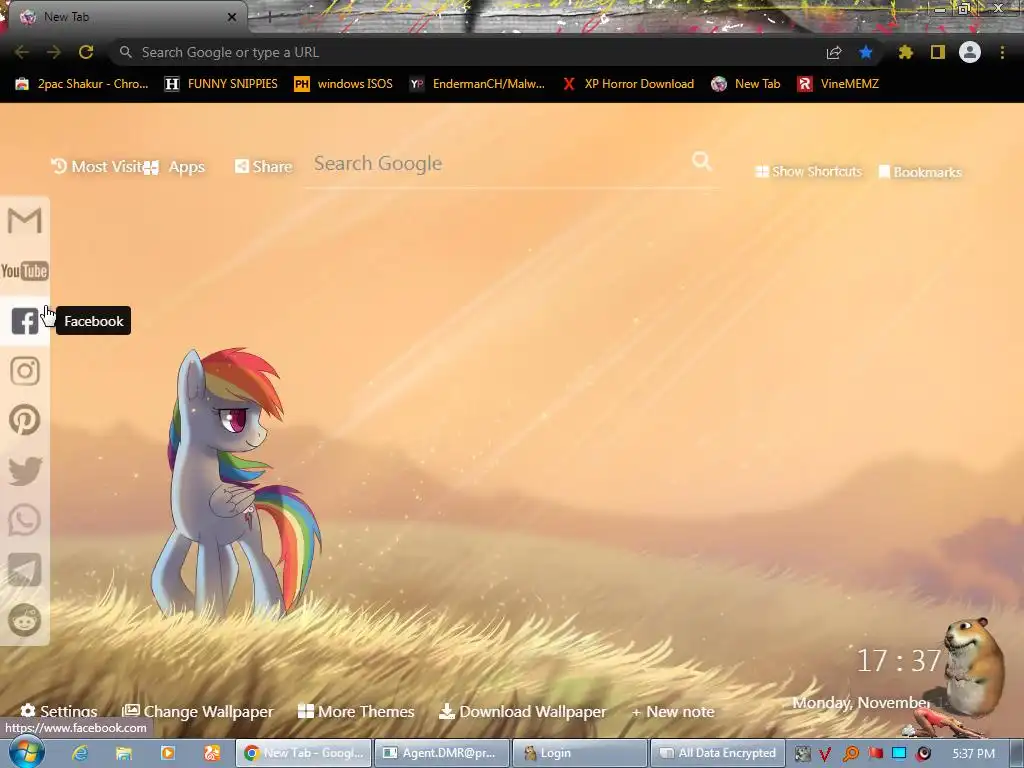
Task: Open VineMEMZ bookmark
Action: click(839, 84)
